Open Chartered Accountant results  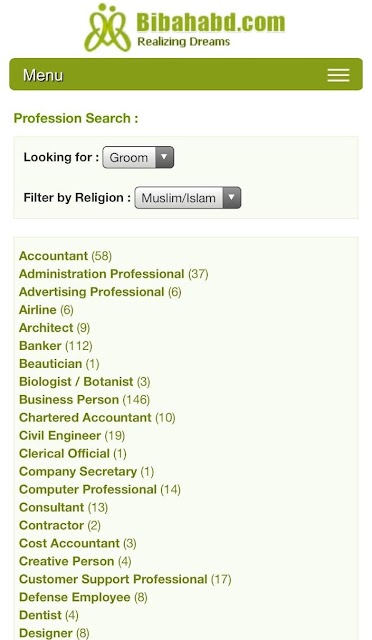[x=85, y=418]
